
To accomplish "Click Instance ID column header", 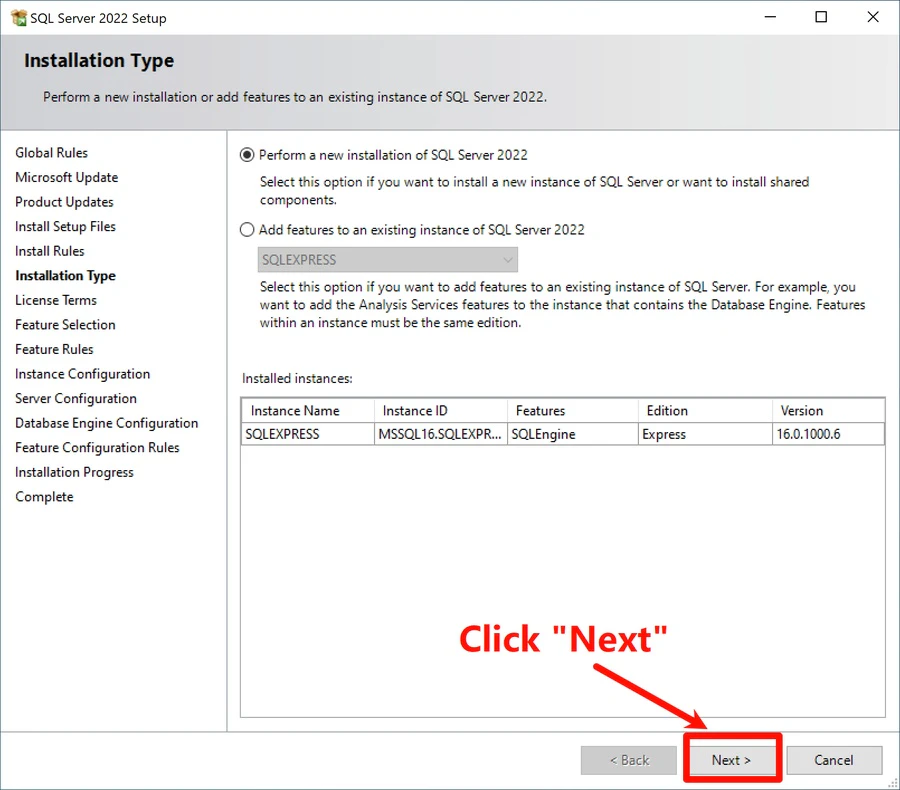I will click(x=441, y=411).
